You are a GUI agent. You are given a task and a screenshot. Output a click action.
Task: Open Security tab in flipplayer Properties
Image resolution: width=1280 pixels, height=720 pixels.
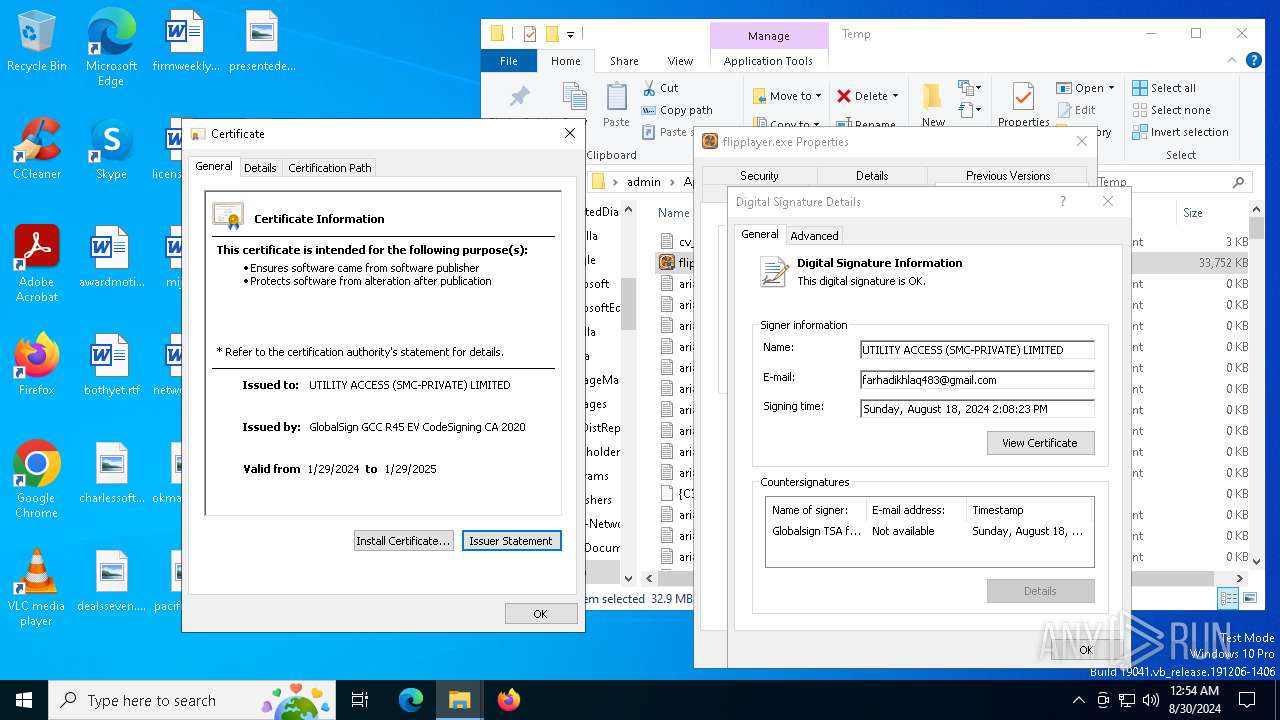click(759, 176)
